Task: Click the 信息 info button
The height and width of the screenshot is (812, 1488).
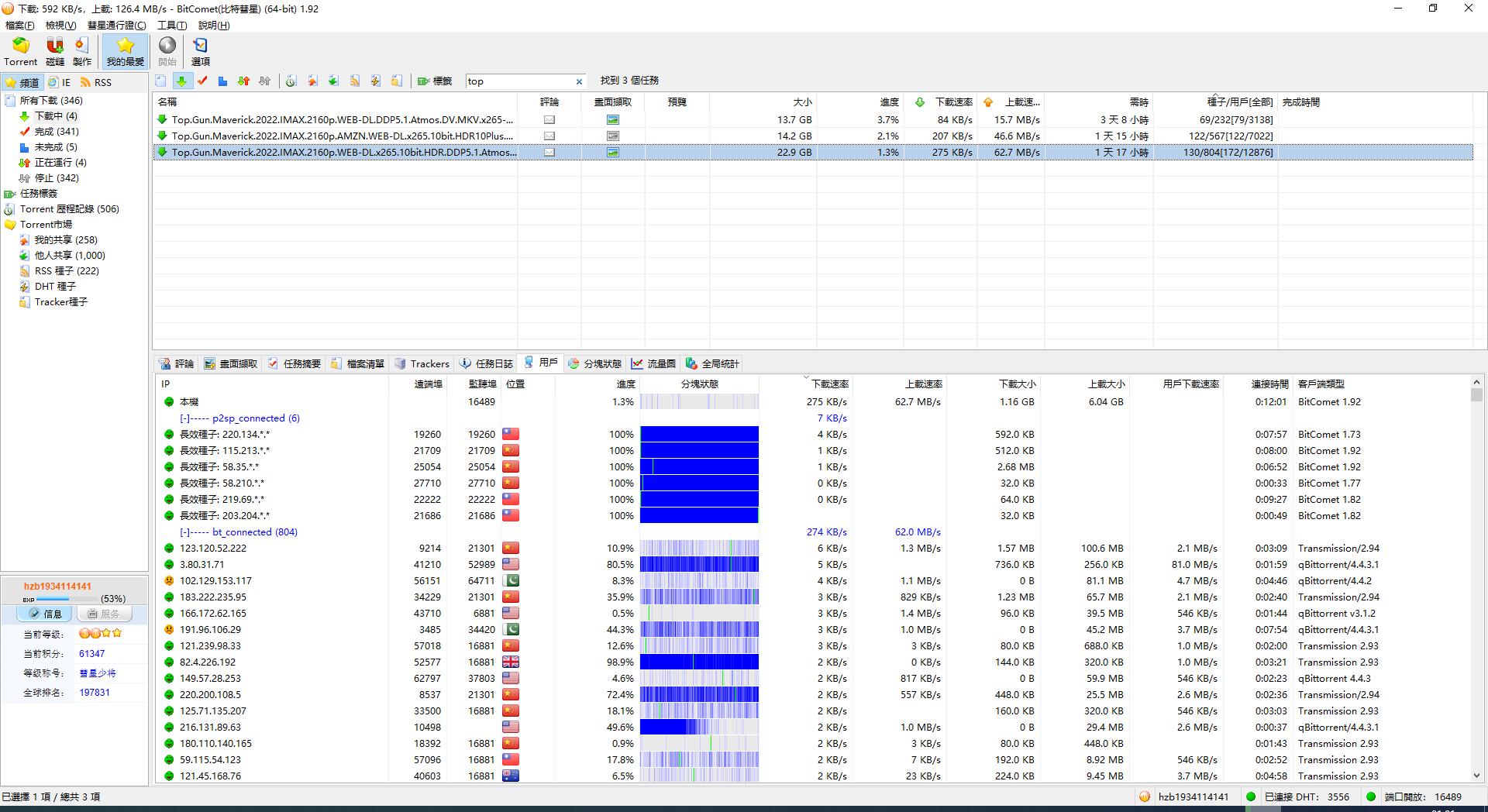Action: [x=45, y=614]
